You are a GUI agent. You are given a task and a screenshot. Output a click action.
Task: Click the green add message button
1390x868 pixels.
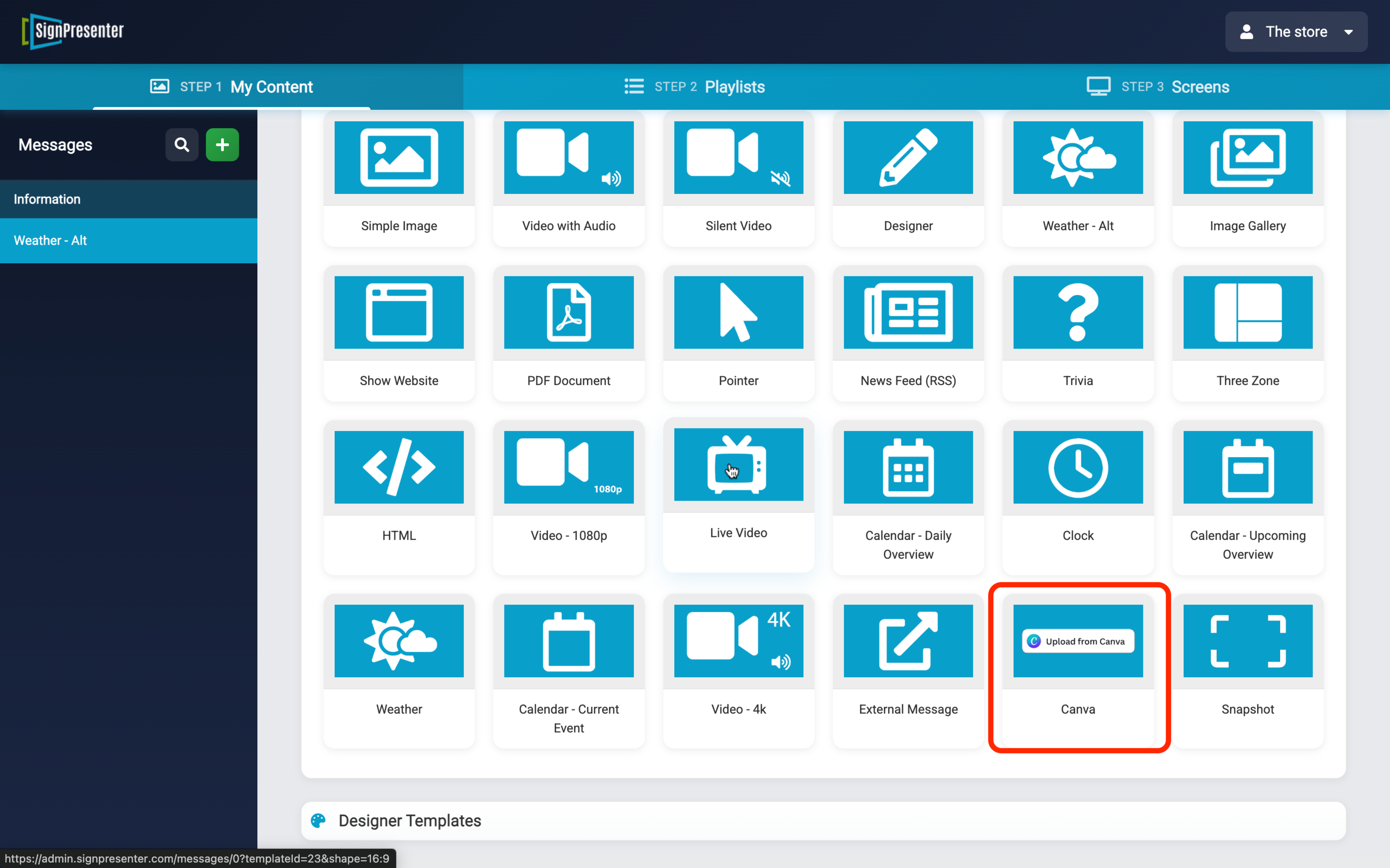pos(222,144)
